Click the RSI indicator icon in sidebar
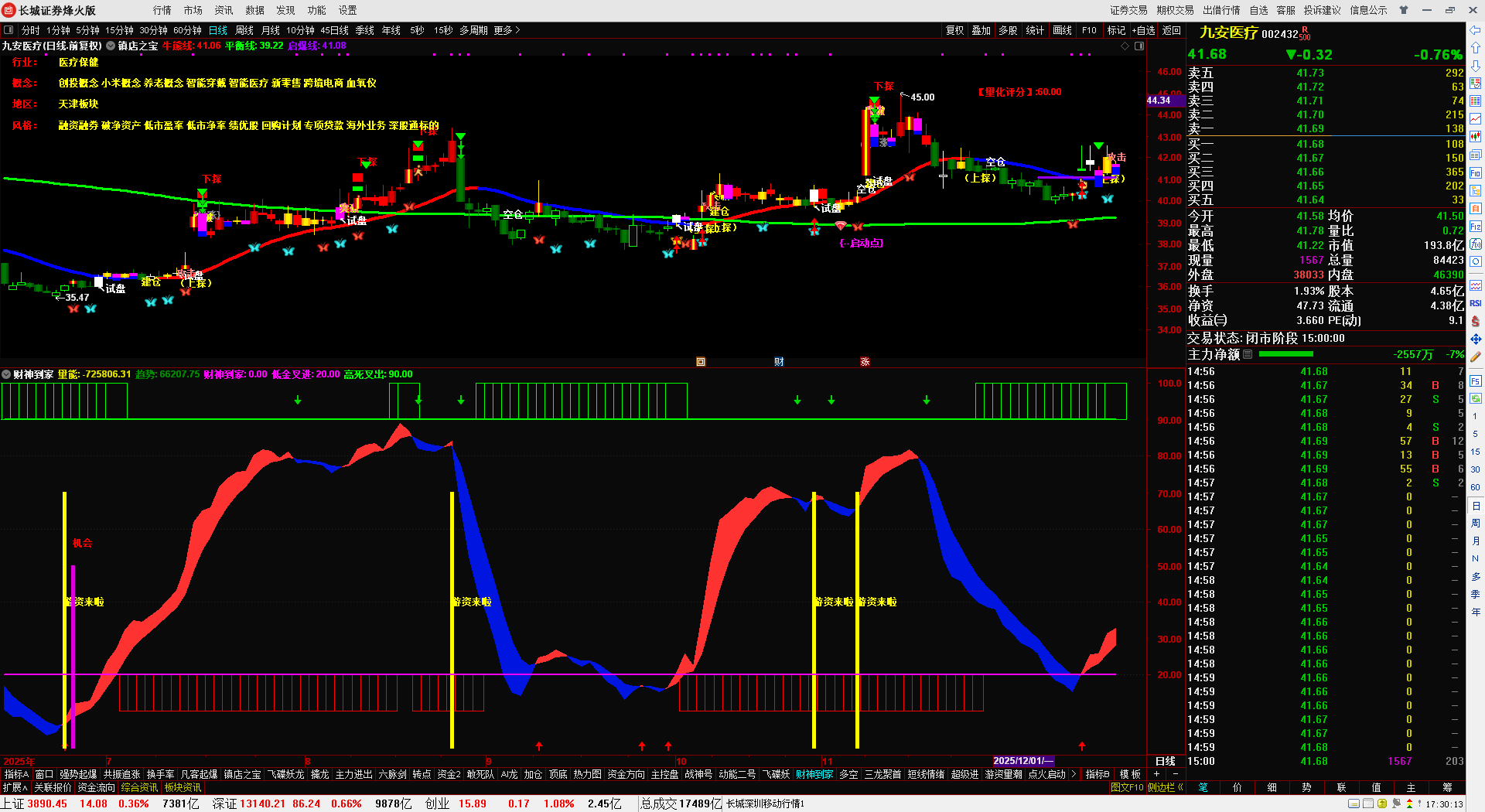Screen dimensions: 1485x812 (x=1476, y=303)
